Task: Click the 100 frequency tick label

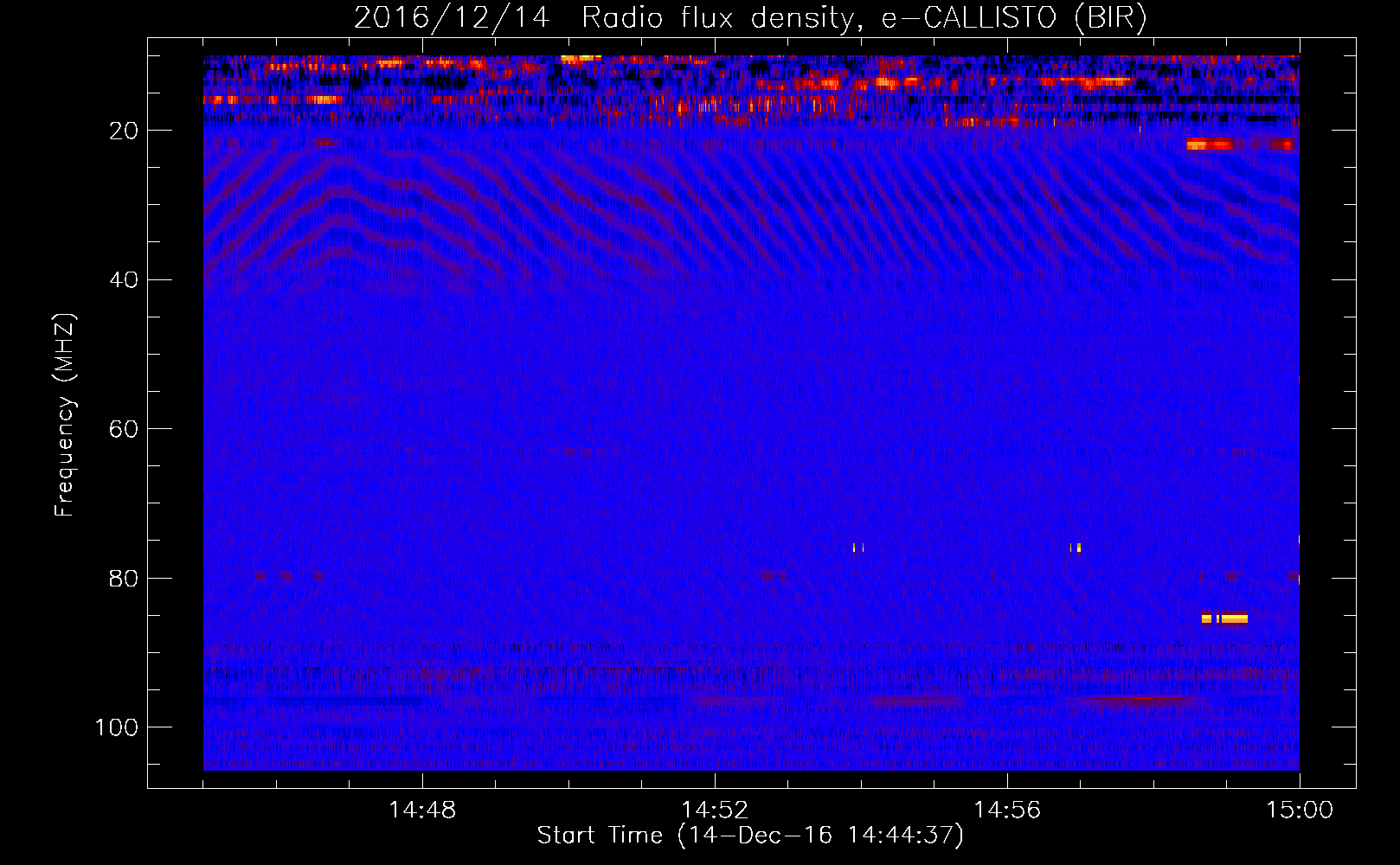Action: pyautogui.click(x=117, y=727)
